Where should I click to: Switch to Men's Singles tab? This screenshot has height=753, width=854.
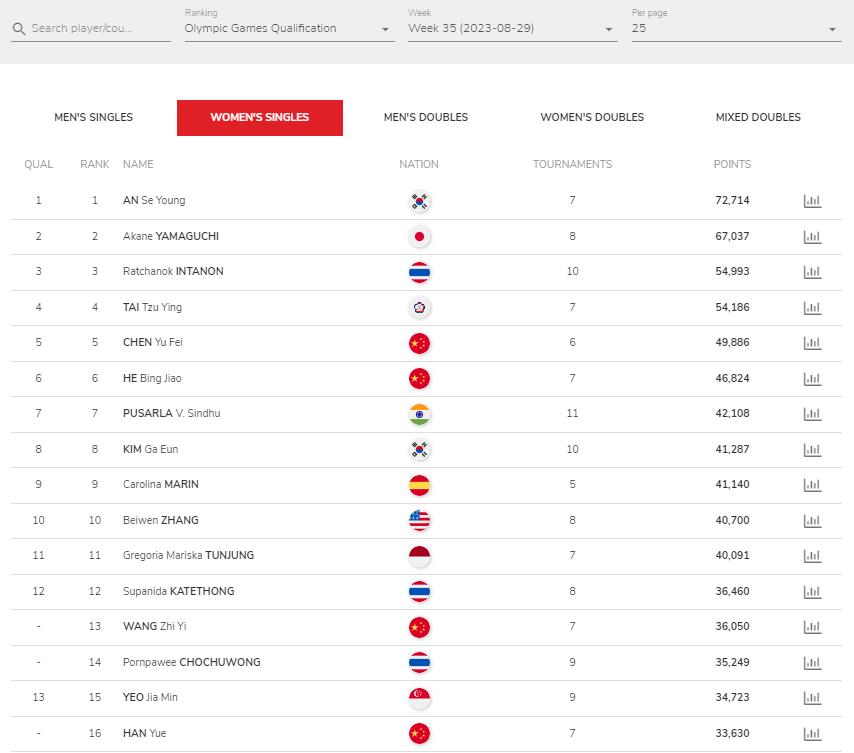(x=94, y=117)
